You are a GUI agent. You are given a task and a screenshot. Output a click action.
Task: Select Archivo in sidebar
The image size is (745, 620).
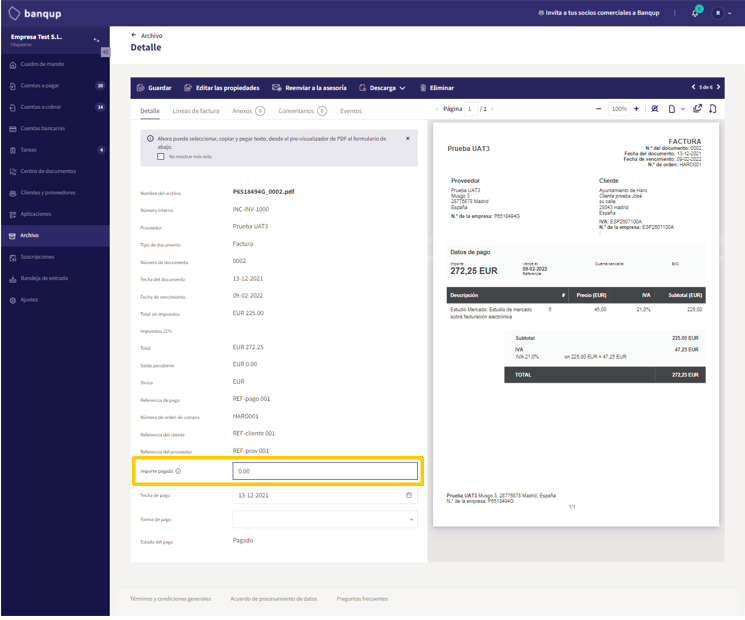(55, 236)
